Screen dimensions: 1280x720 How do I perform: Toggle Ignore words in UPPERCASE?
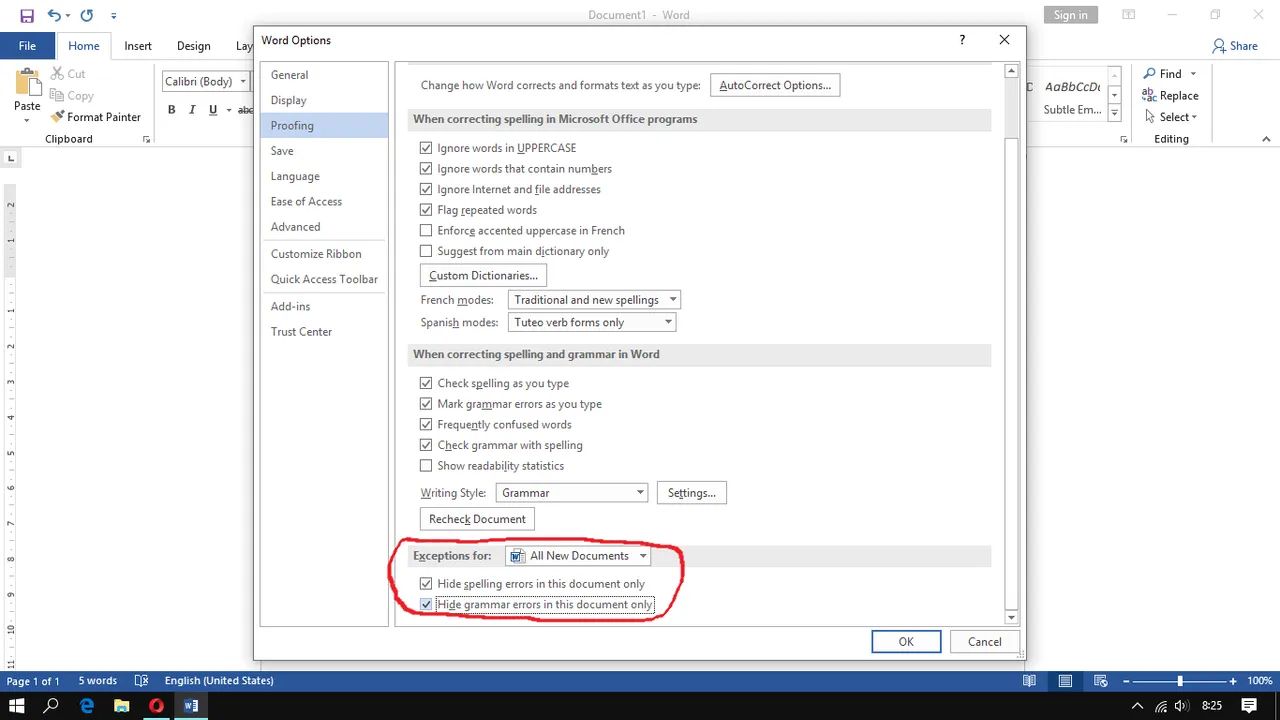(426, 148)
